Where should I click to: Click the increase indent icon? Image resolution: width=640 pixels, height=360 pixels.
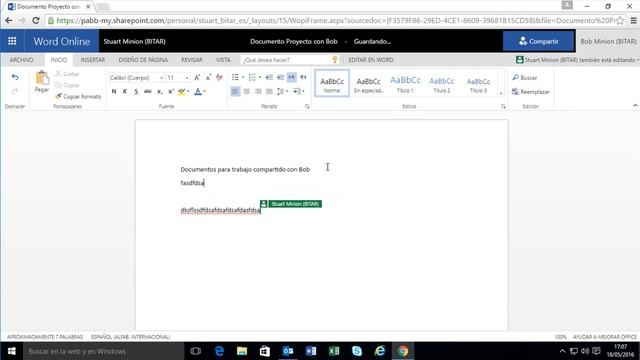[280, 77]
